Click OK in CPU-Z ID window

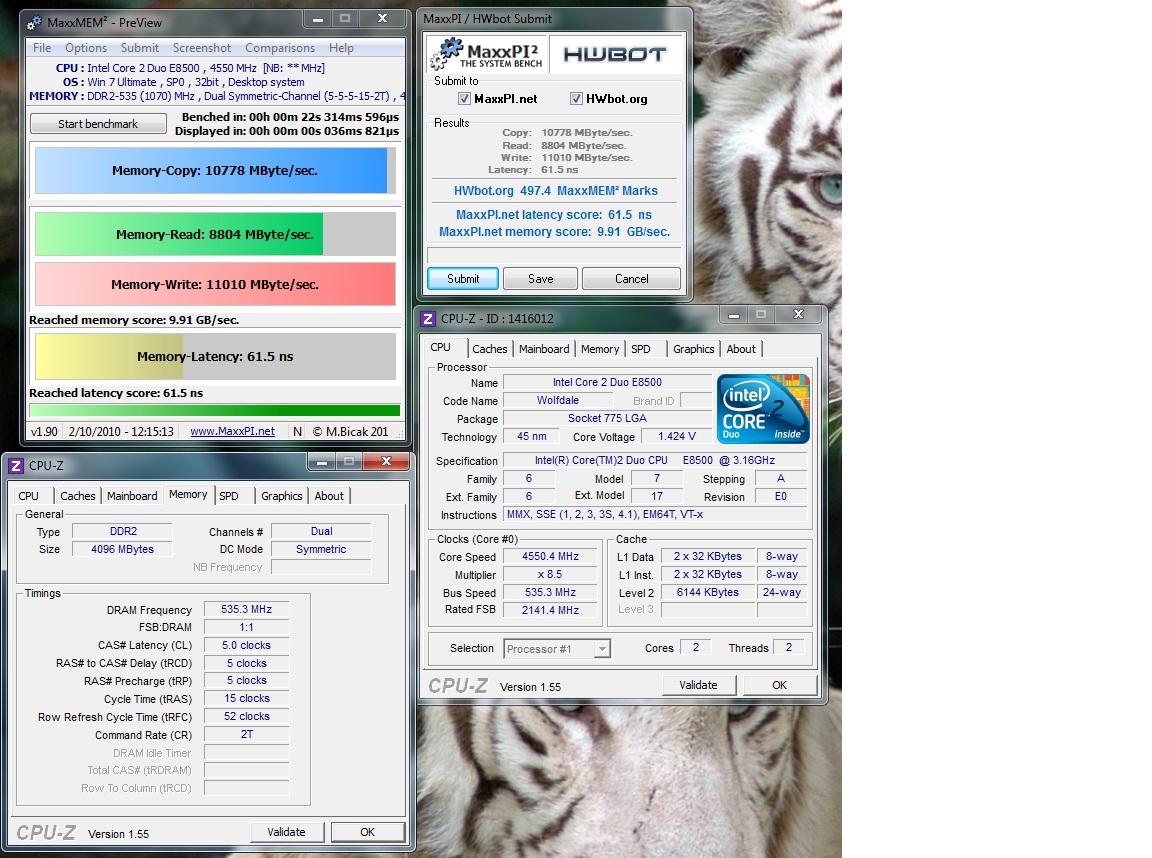(x=780, y=685)
